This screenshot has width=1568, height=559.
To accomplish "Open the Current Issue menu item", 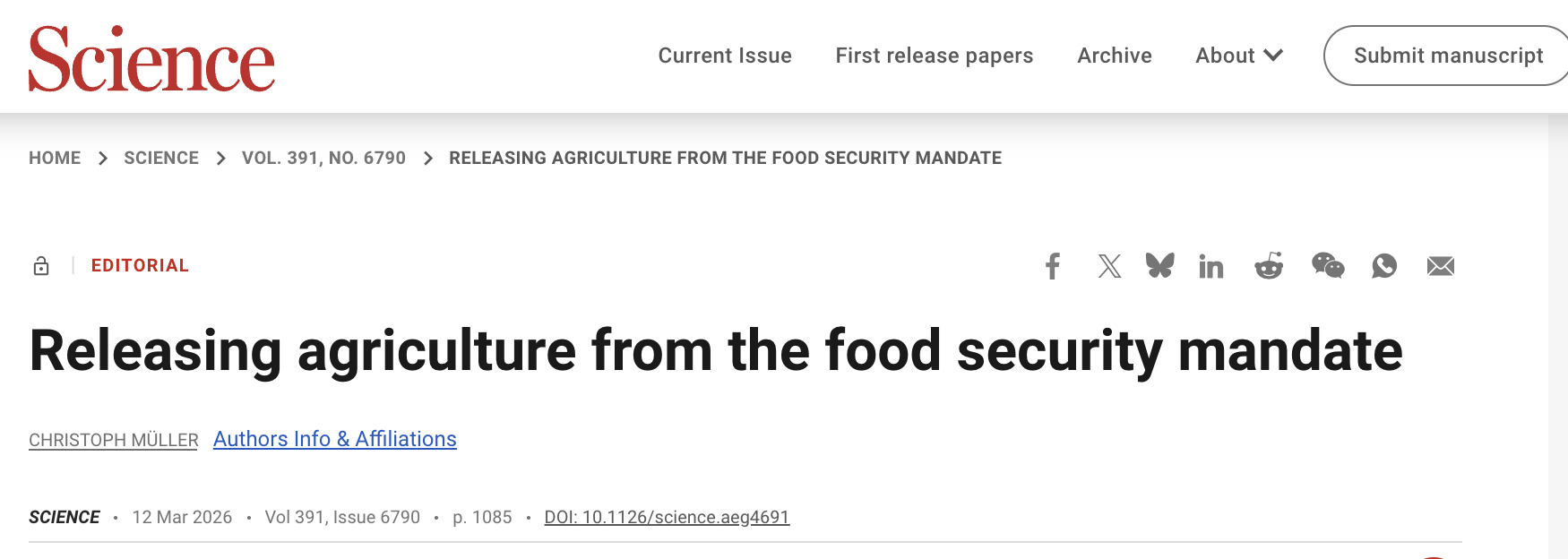I will [x=725, y=56].
